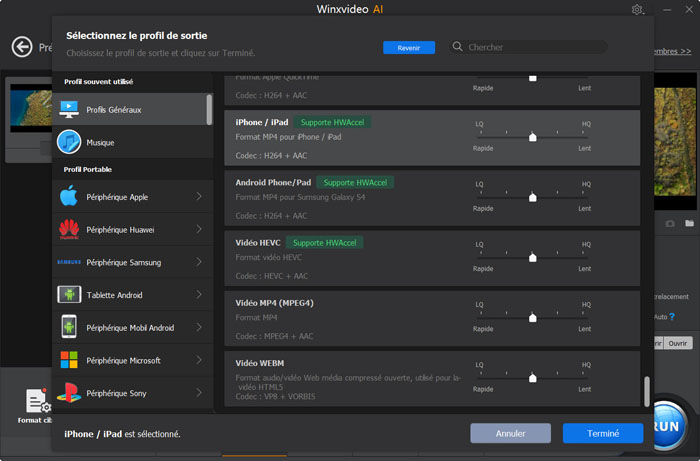Screen dimensions: 700x461
Task: Click the Microsoft Windows logo icon
Action: (69, 360)
